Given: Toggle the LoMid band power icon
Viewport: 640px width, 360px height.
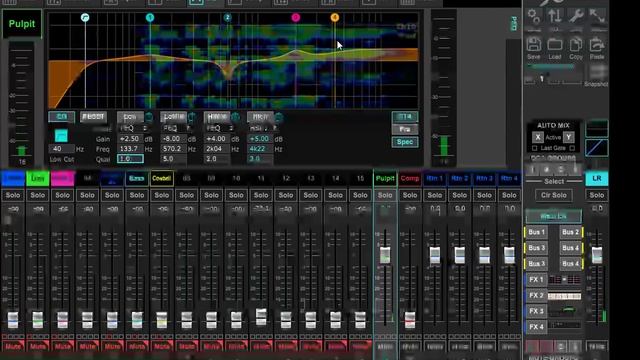Looking at the screenshot, I should click(192, 117).
